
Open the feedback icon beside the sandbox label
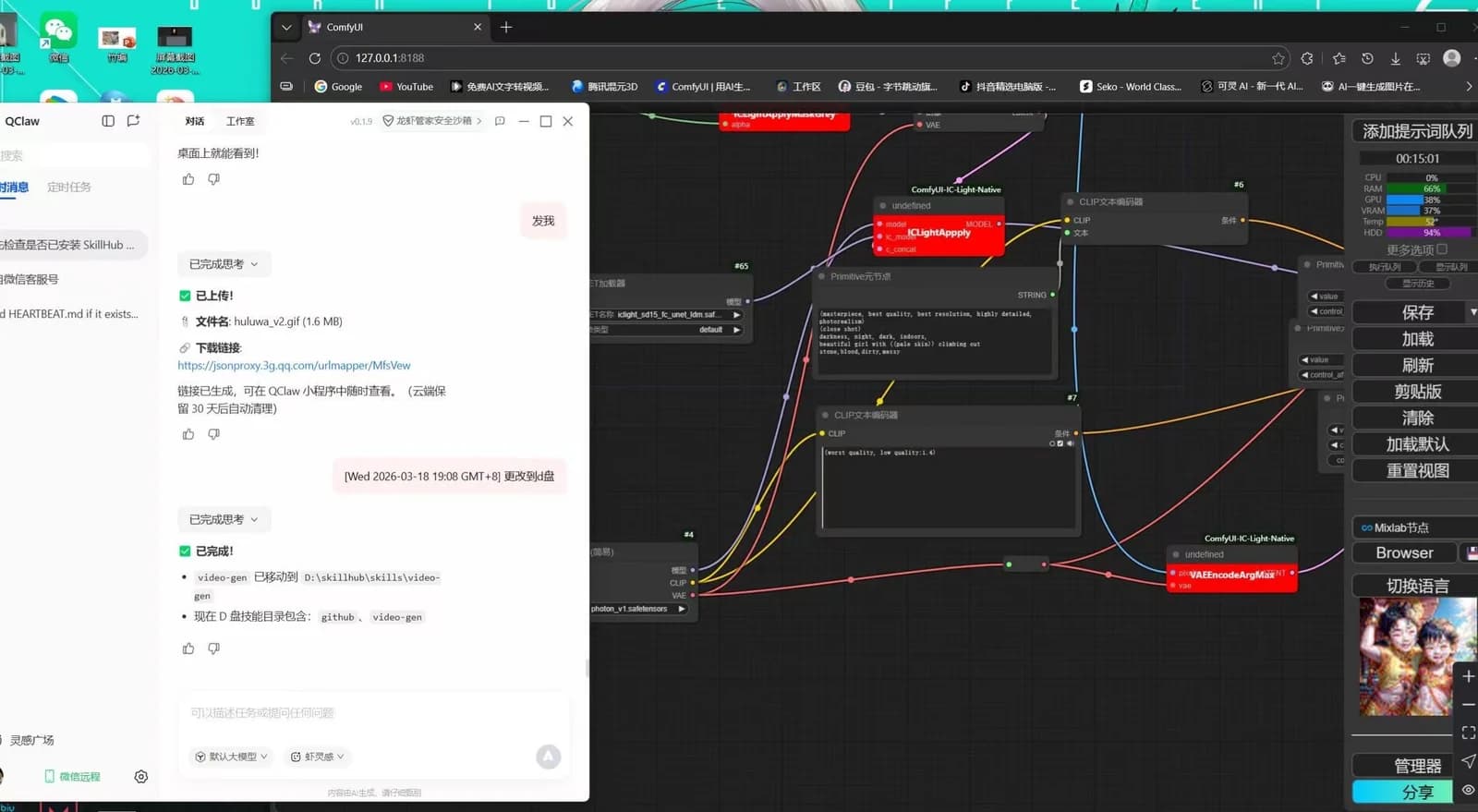click(500, 121)
